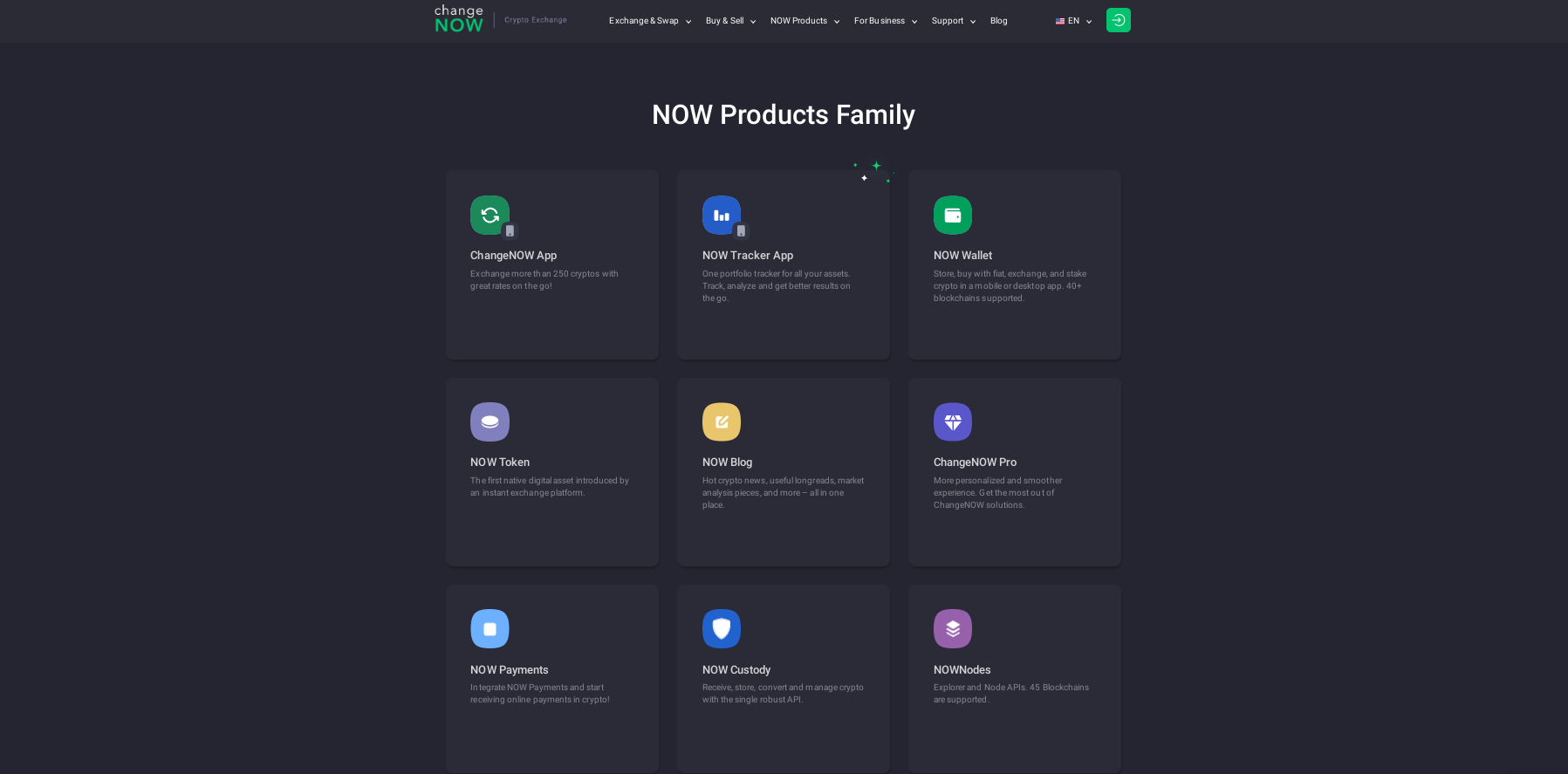Viewport: 1568px width, 774px height.
Task: Click the NOW Products Family heading
Action: point(784,114)
